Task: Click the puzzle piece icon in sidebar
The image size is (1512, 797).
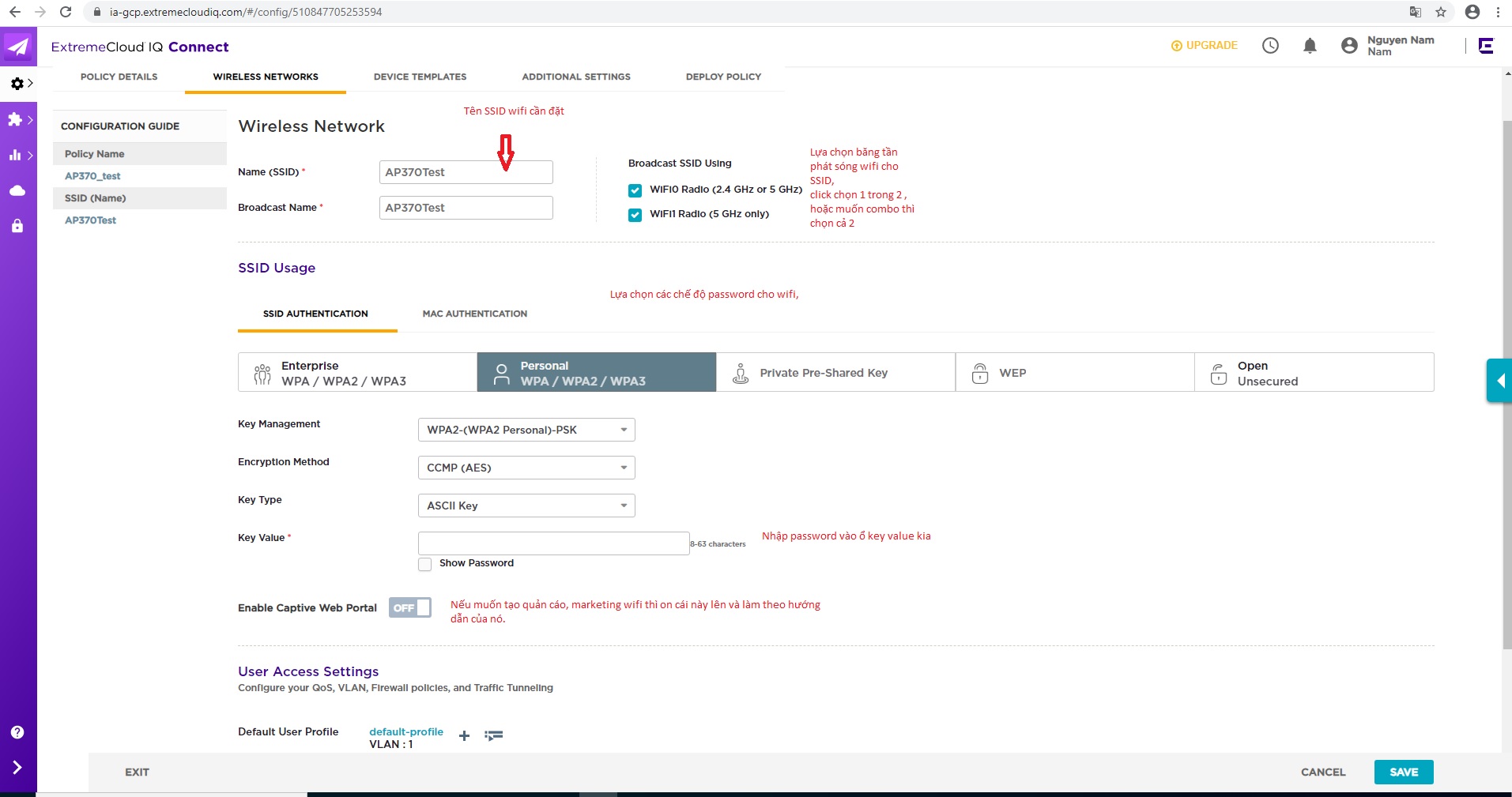Action: click(16, 119)
